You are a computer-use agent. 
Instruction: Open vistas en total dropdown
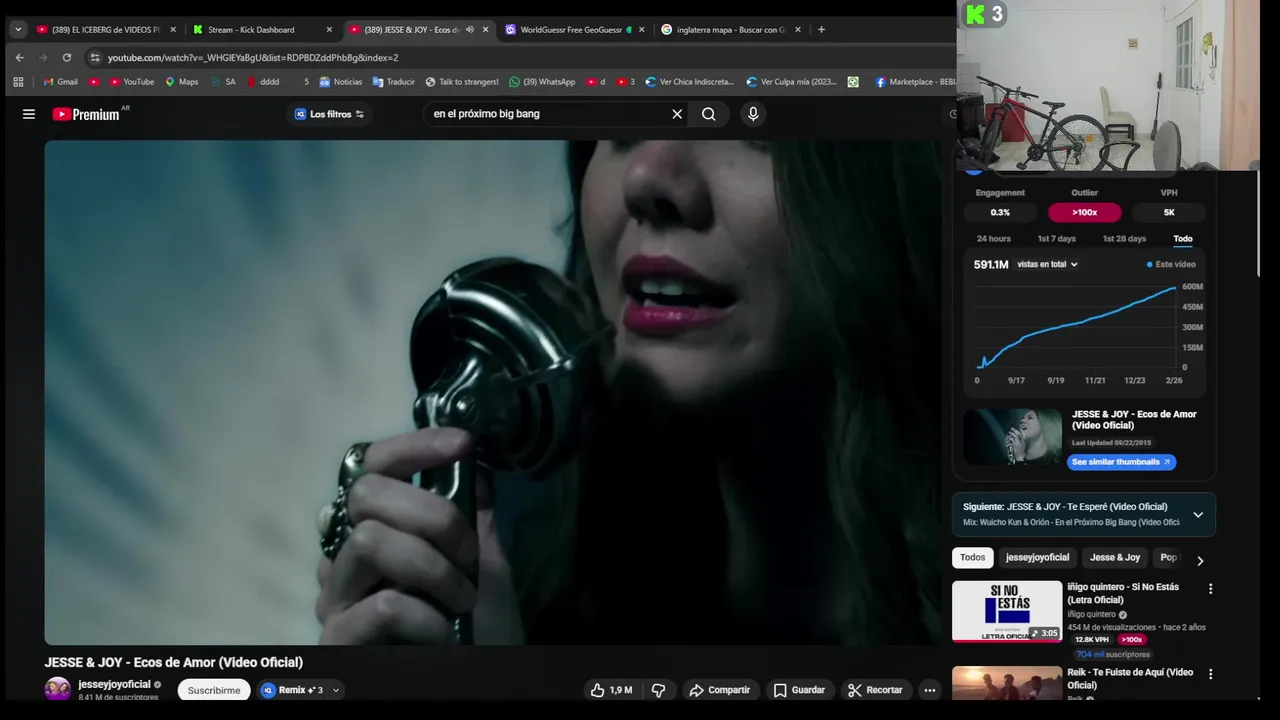(1047, 264)
